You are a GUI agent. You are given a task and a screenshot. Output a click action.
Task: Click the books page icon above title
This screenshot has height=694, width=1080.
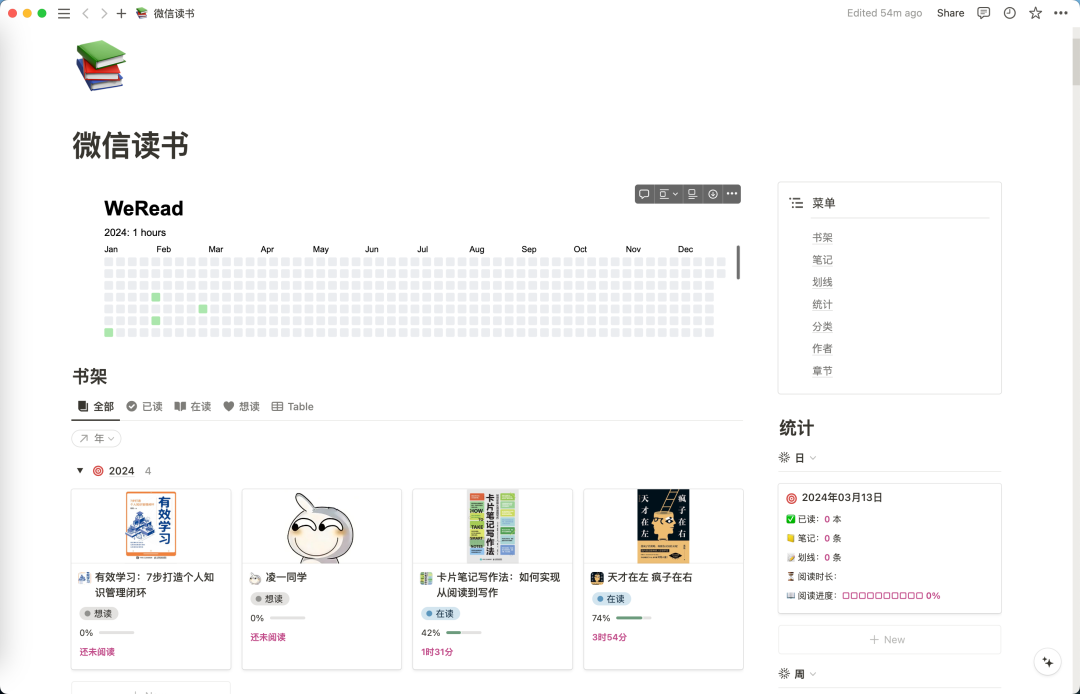coord(101,65)
